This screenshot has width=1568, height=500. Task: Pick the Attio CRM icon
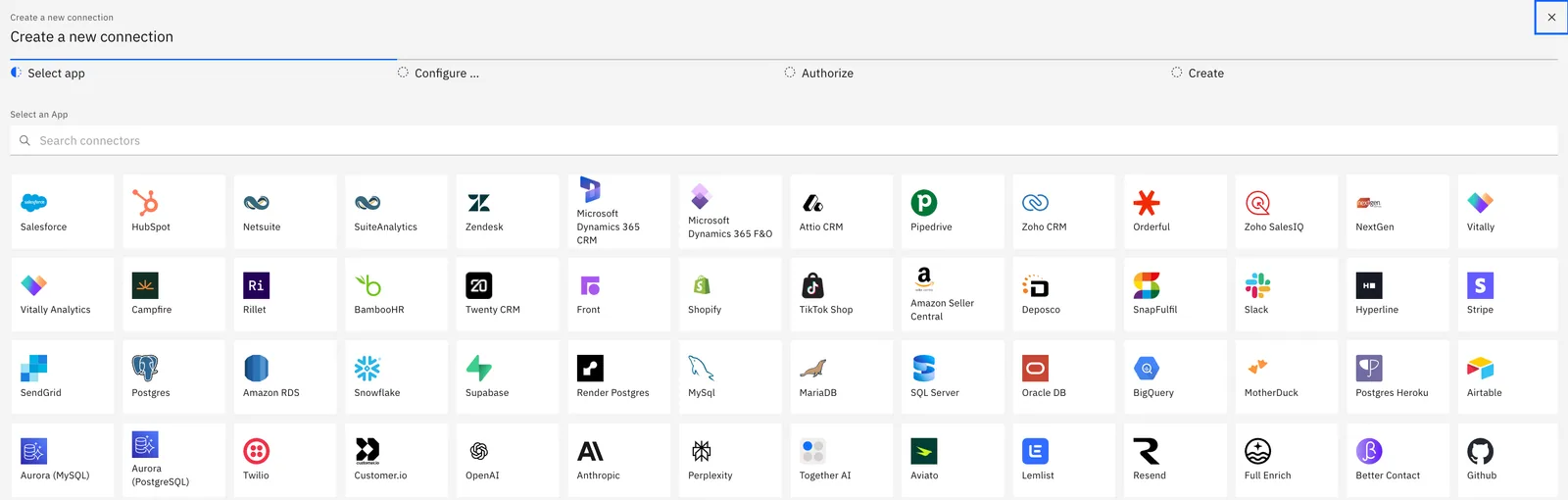coord(813,203)
